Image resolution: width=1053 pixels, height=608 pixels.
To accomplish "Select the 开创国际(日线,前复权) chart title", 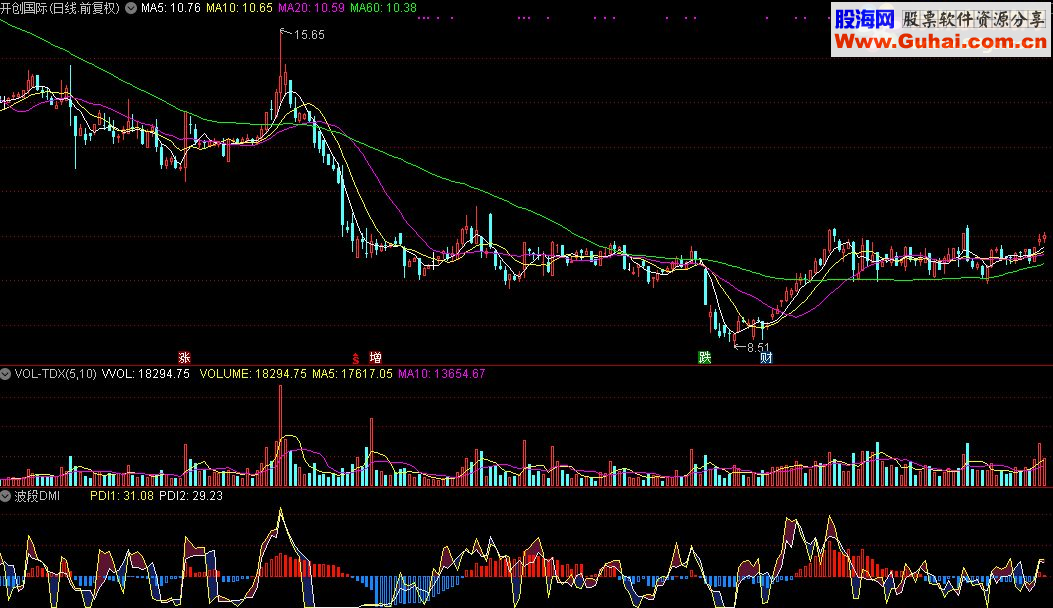I will (x=60, y=8).
